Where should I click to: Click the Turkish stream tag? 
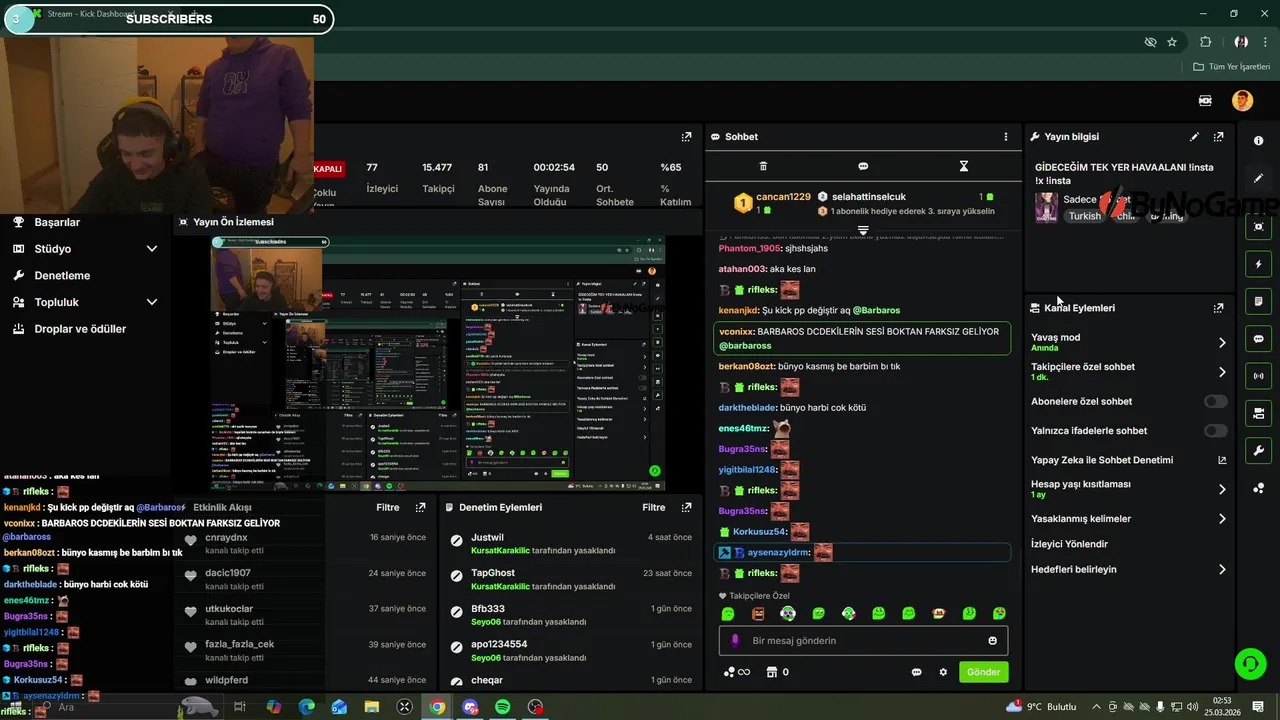[x=1084, y=216]
